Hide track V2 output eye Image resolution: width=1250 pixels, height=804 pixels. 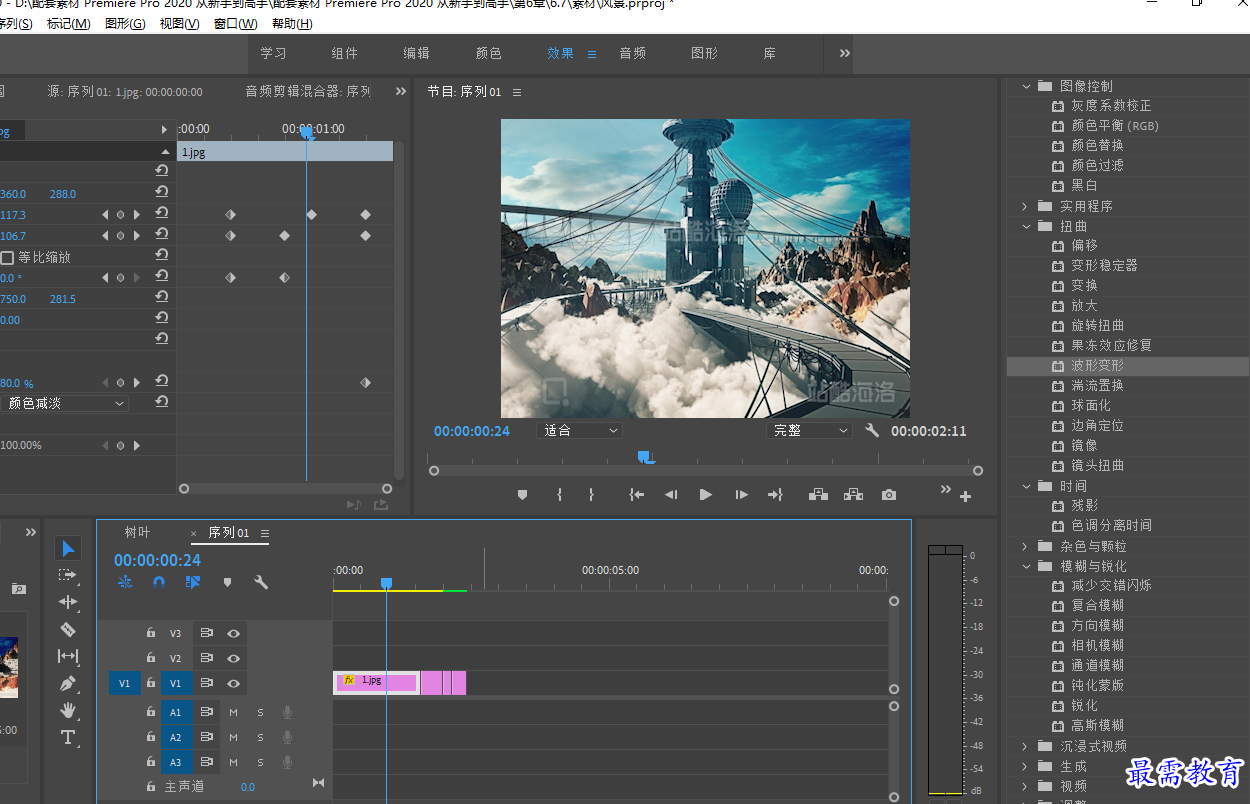(233, 658)
